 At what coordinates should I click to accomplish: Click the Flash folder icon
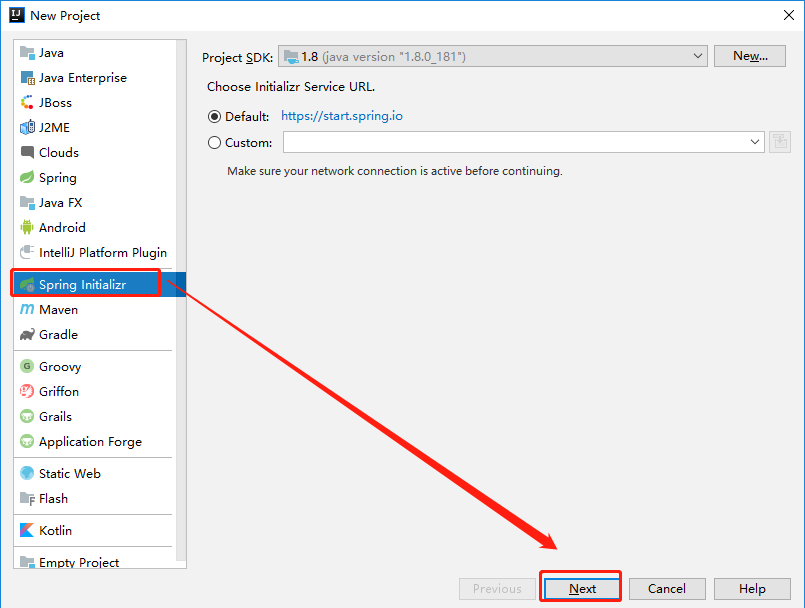27,498
